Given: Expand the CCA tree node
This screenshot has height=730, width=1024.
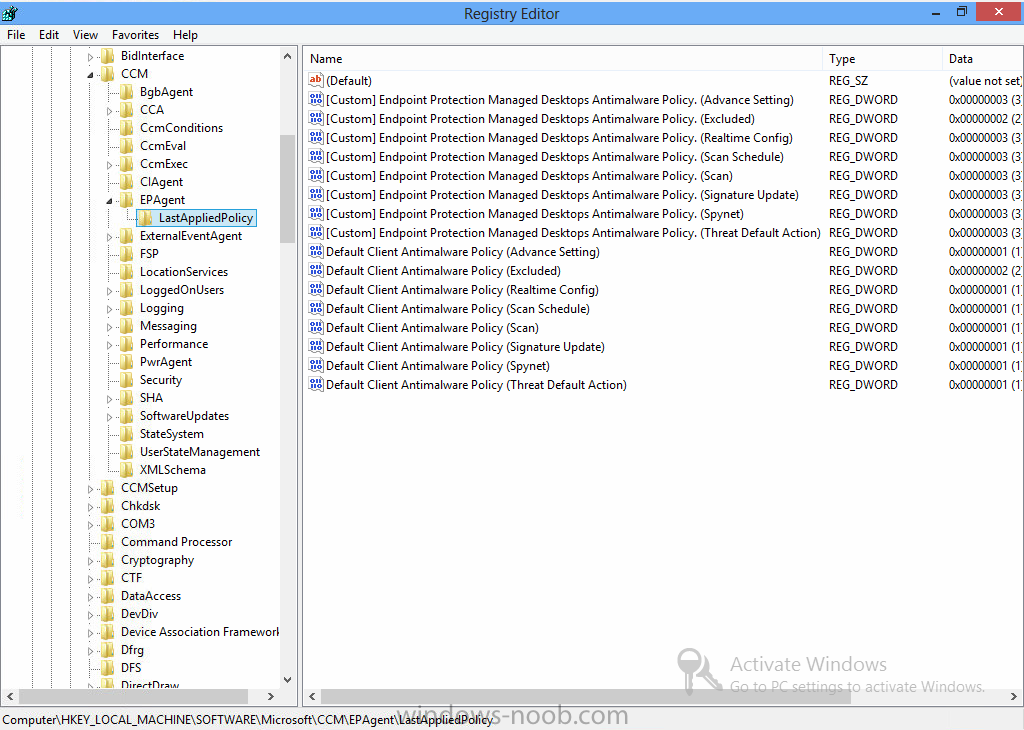Looking at the screenshot, I should (109, 111).
